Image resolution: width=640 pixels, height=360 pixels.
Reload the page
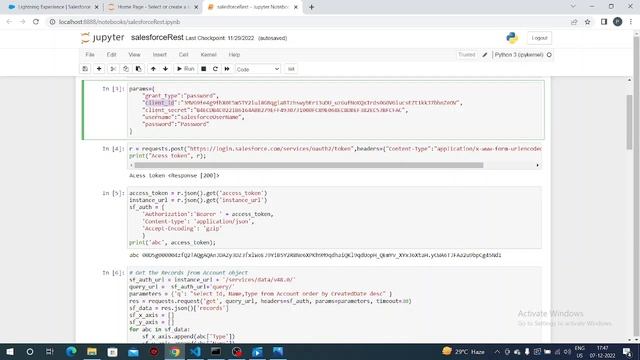coord(36,22)
